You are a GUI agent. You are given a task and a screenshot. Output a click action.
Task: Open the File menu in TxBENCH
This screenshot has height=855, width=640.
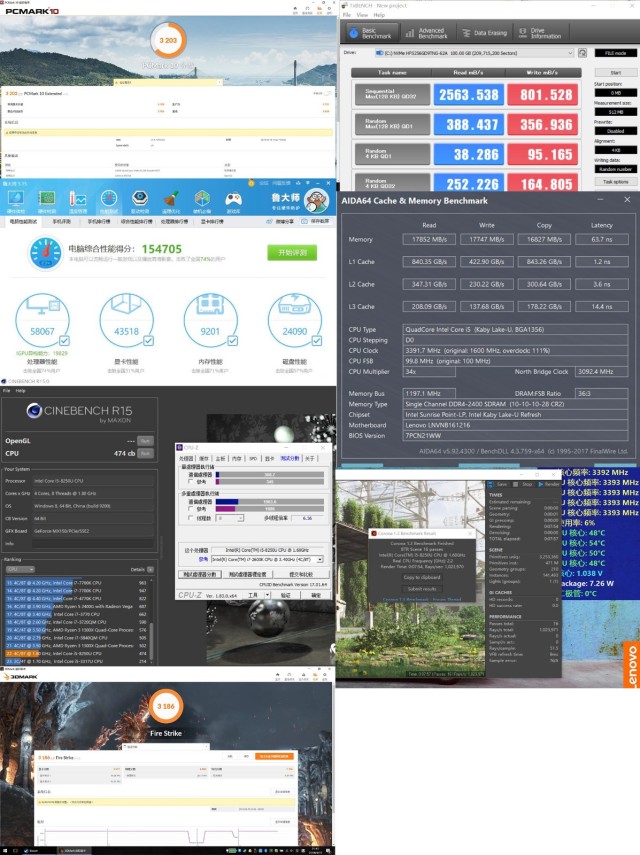pyautogui.click(x=347, y=15)
